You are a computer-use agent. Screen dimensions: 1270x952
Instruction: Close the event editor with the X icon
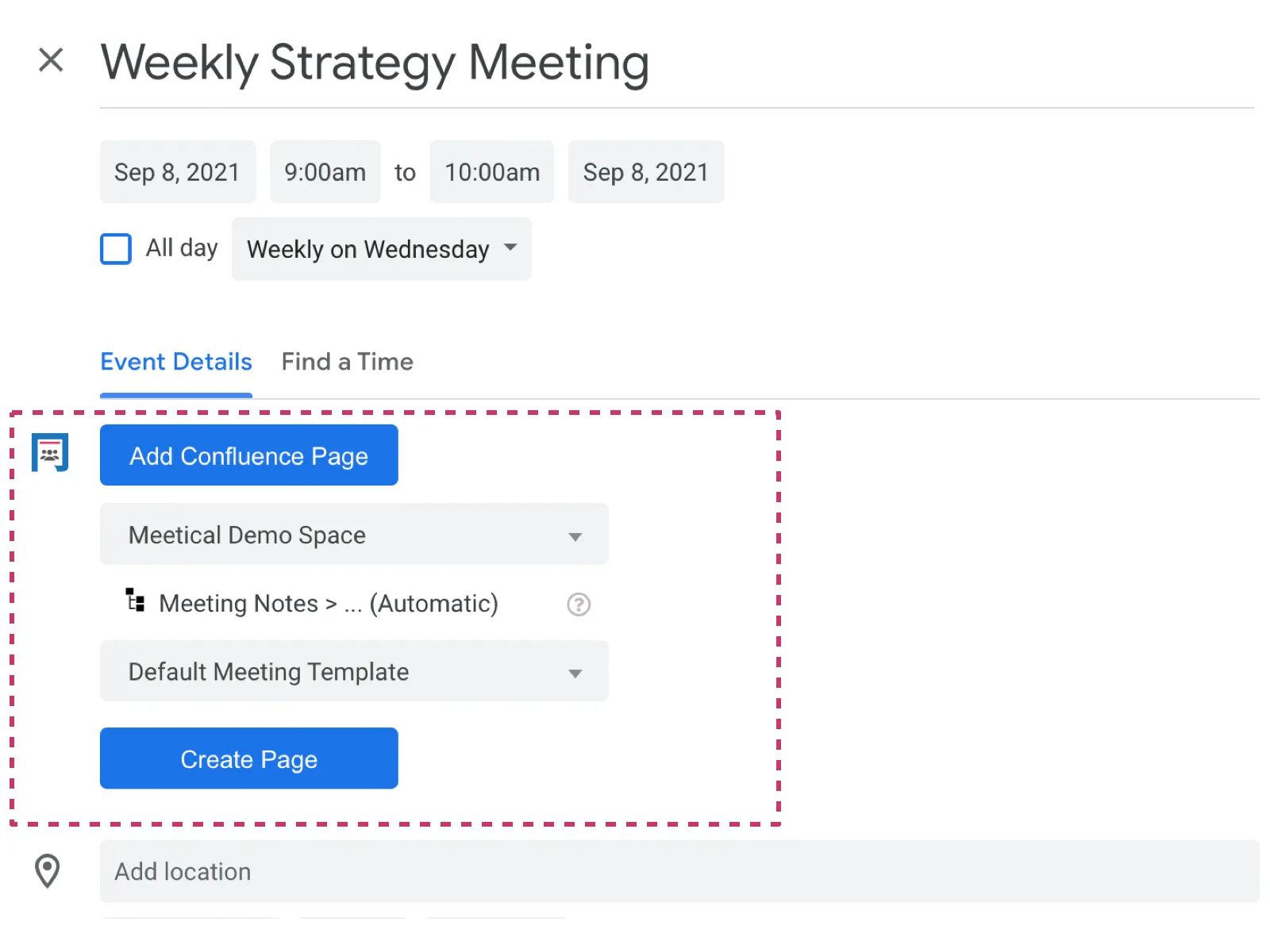coord(51,59)
